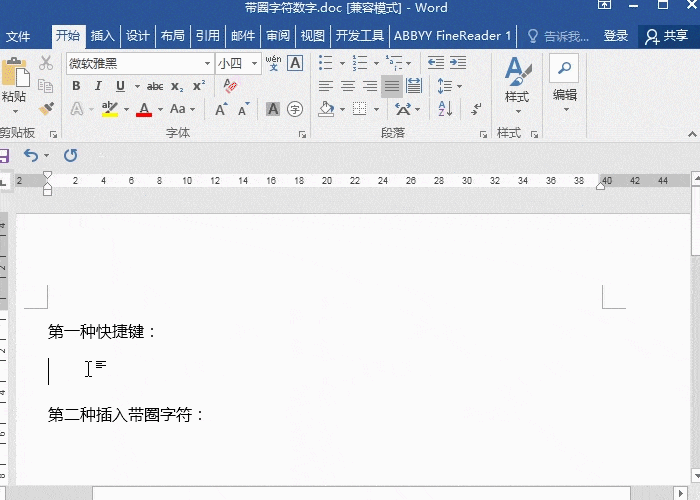This screenshot has width=700, height=500.
Task: Click the Clear Formatting eraser icon
Action: 231,86
